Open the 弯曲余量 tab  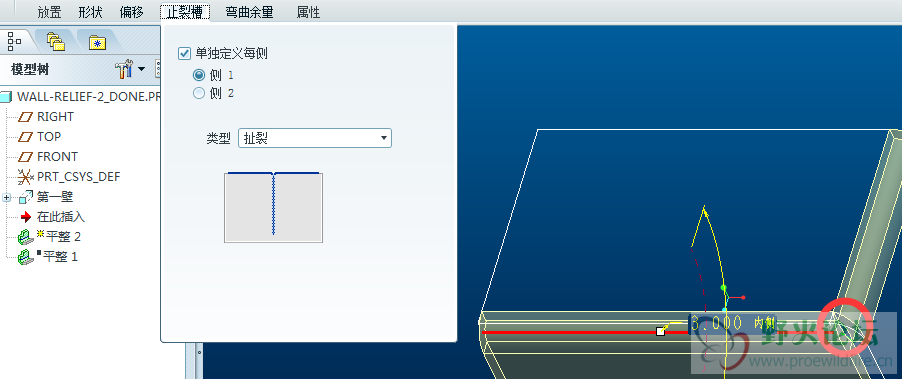pos(250,12)
